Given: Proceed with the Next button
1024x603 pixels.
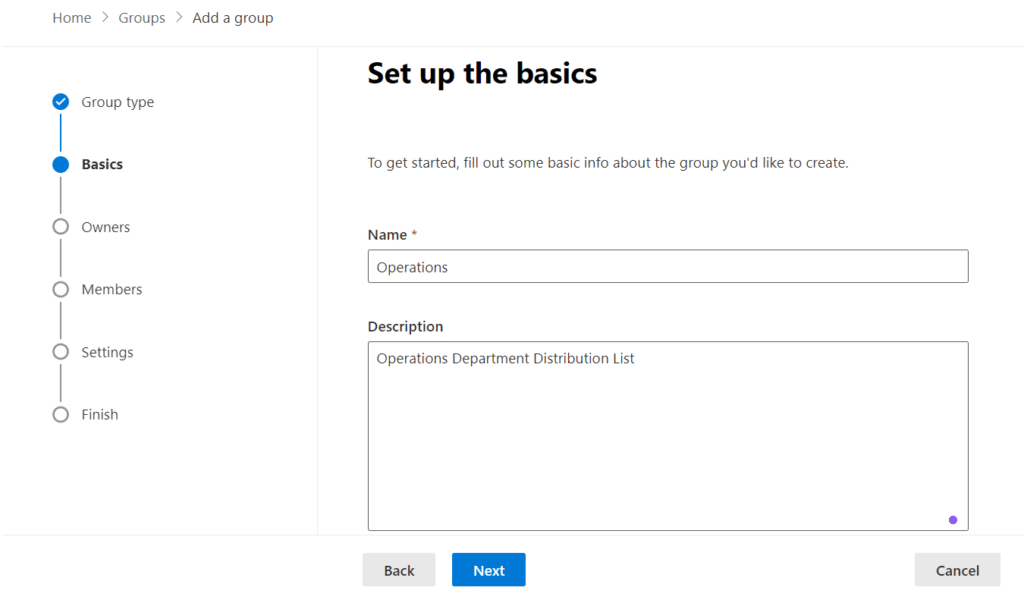Looking at the screenshot, I should (488, 570).
